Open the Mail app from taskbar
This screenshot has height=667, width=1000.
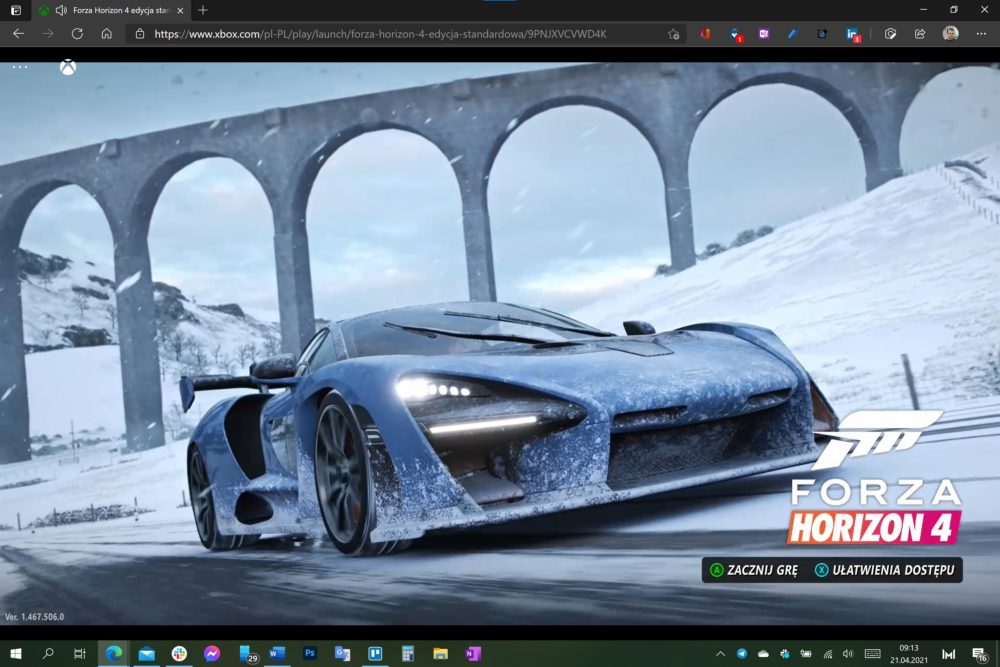pos(147,654)
